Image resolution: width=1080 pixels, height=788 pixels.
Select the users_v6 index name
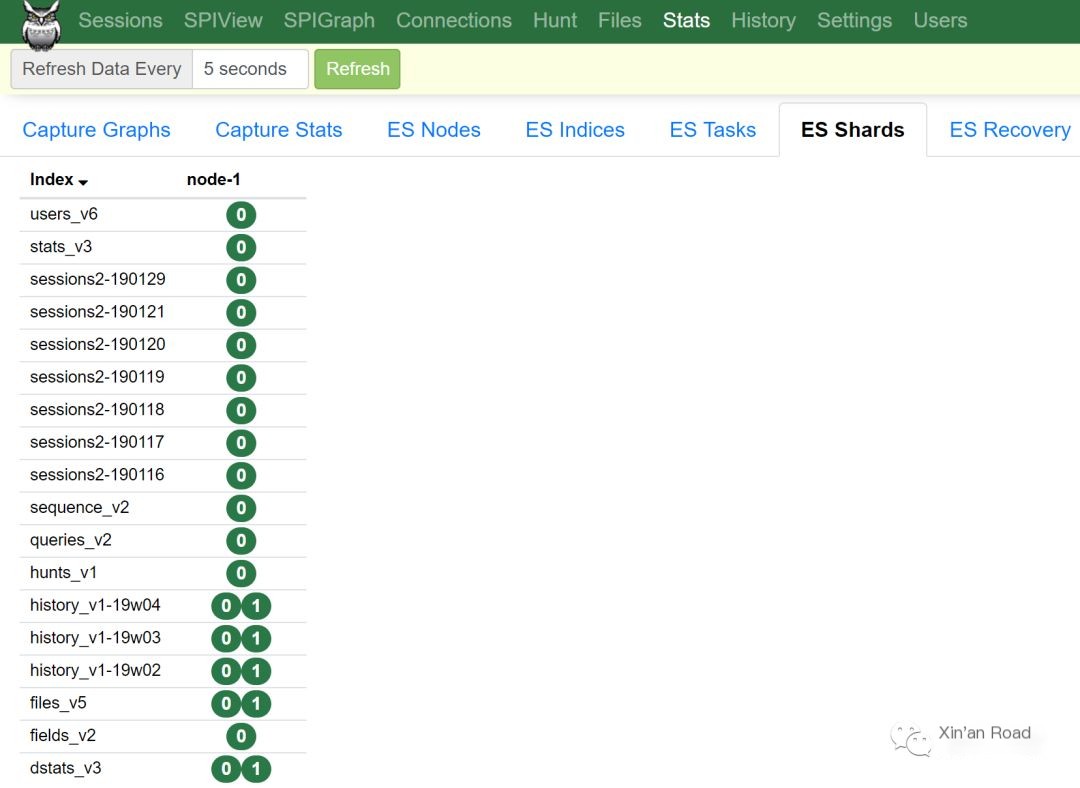[x=64, y=214]
